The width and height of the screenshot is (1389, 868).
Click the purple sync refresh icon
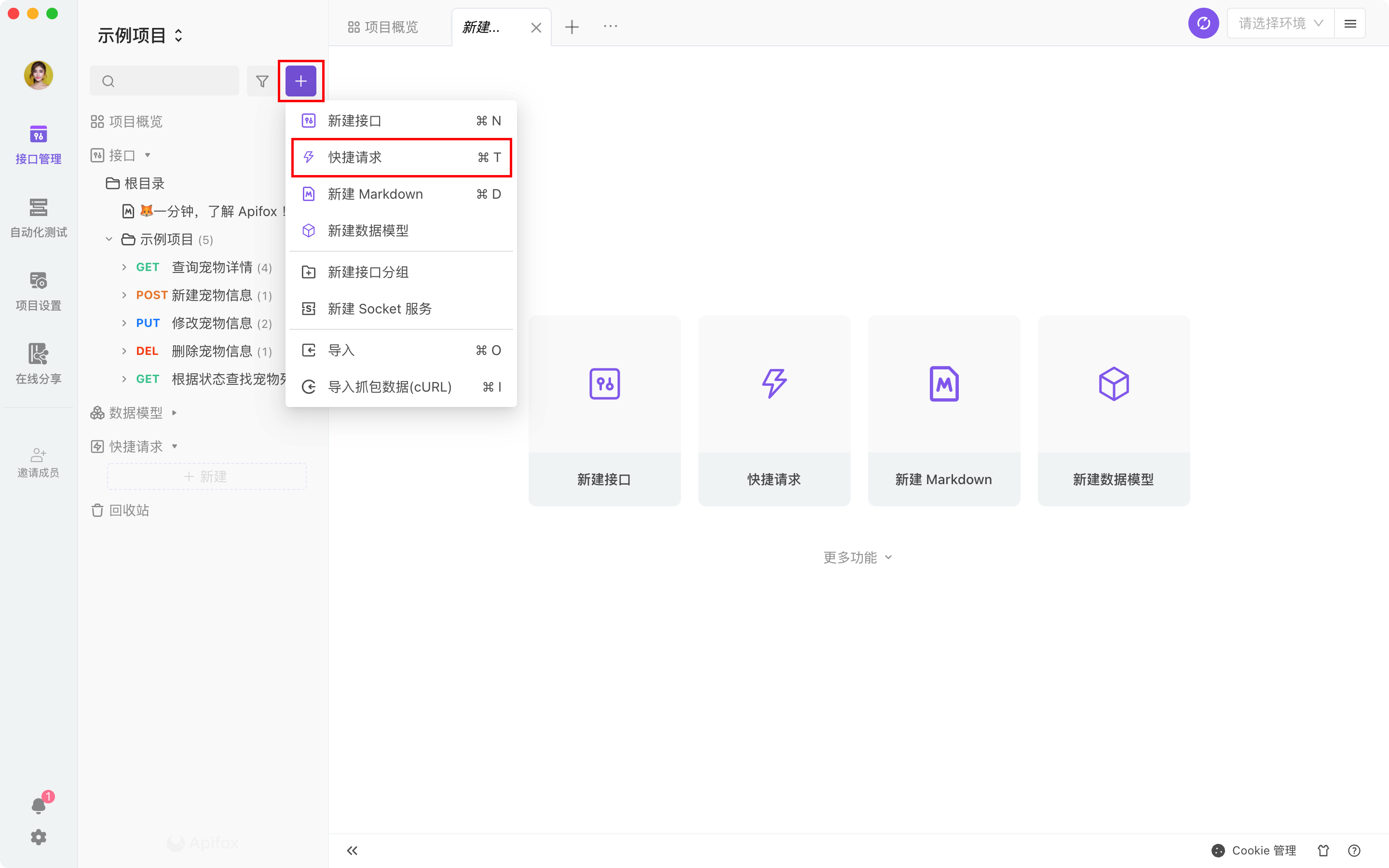tap(1203, 24)
